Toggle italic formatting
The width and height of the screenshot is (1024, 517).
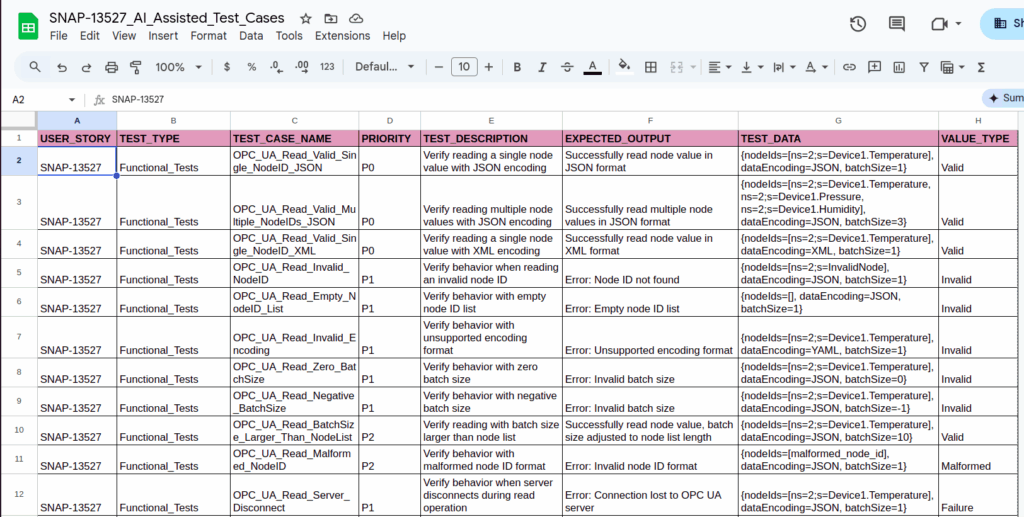point(542,67)
